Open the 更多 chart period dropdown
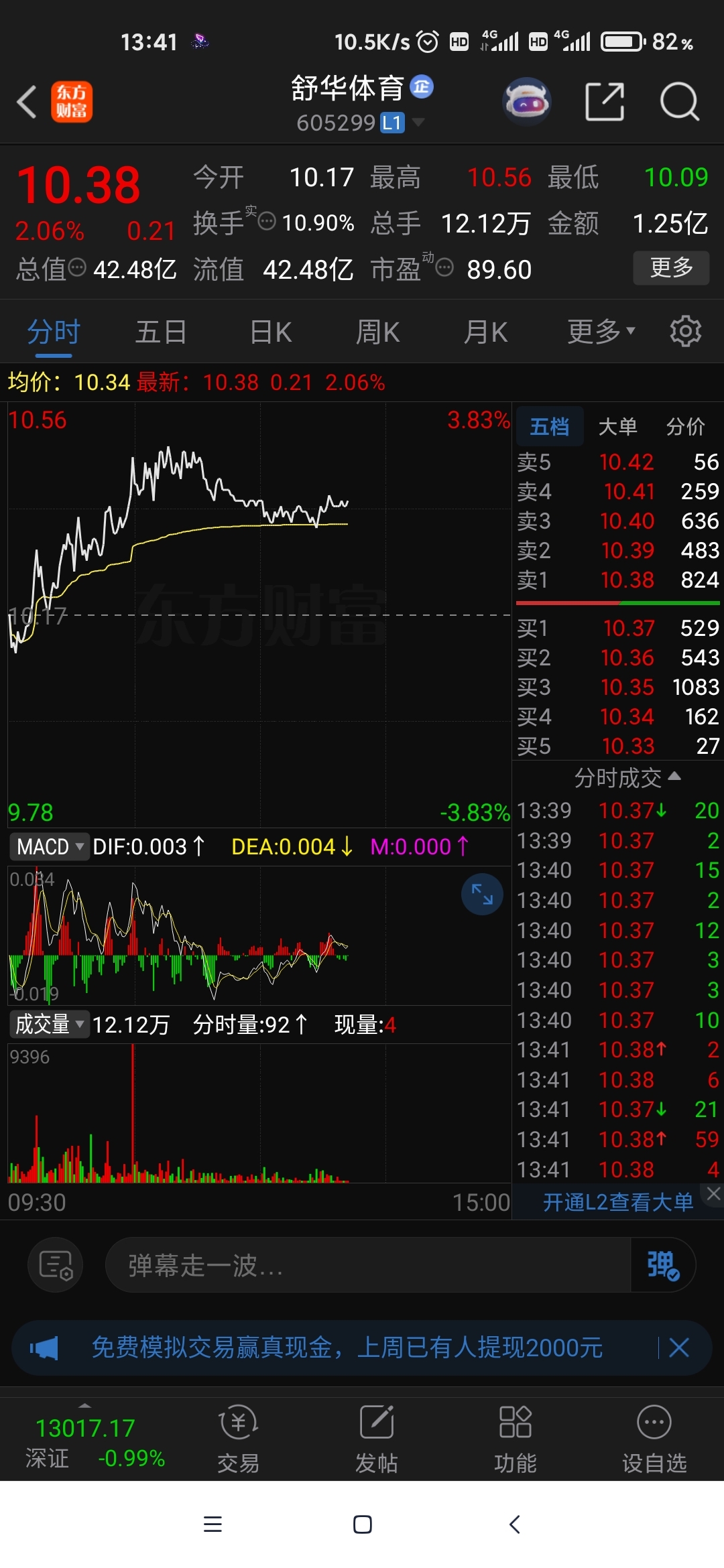 [x=601, y=331]
